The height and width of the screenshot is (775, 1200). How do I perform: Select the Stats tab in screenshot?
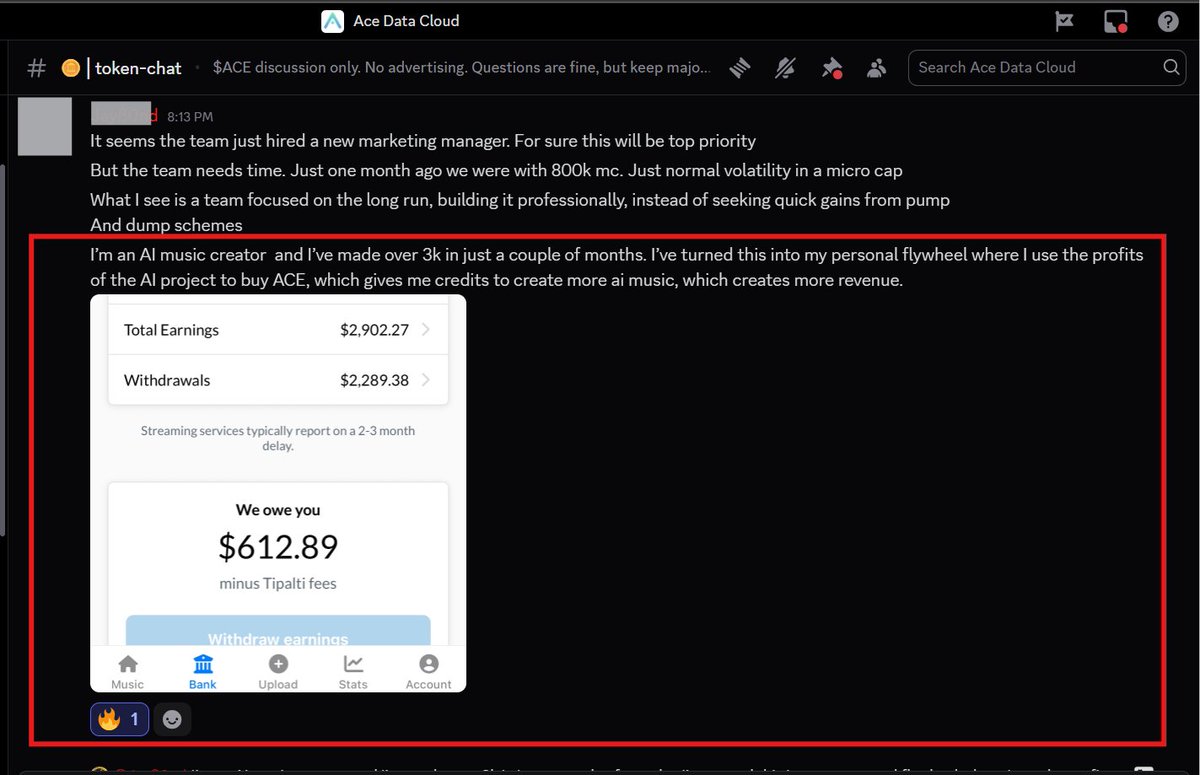pyautogui.click(x=353, y=672)
